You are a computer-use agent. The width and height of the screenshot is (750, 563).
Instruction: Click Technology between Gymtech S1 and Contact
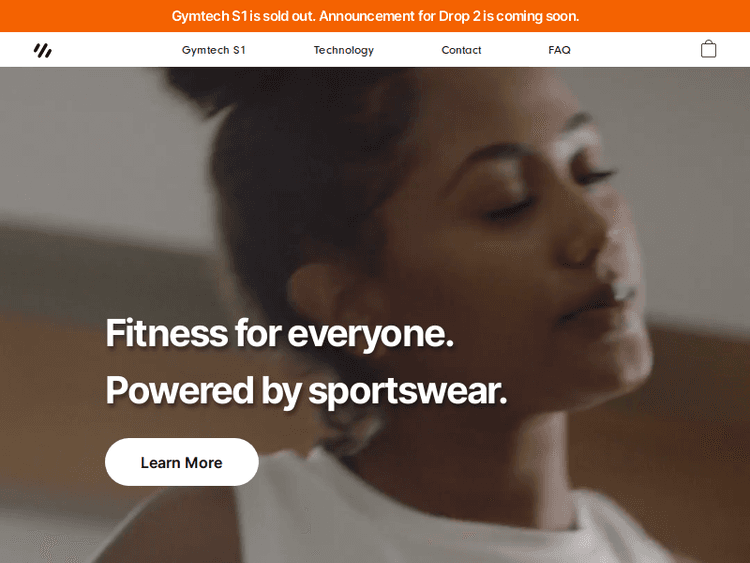(x=343, y=50)
